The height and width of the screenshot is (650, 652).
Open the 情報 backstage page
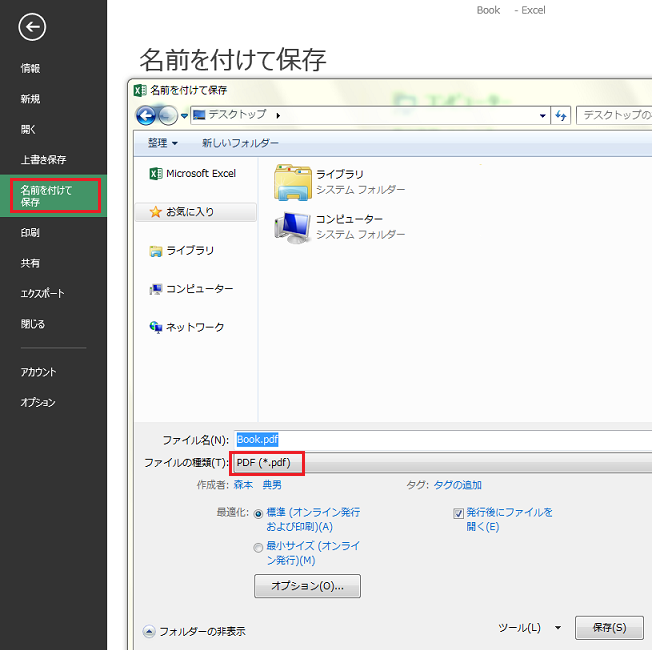(30, 68)
